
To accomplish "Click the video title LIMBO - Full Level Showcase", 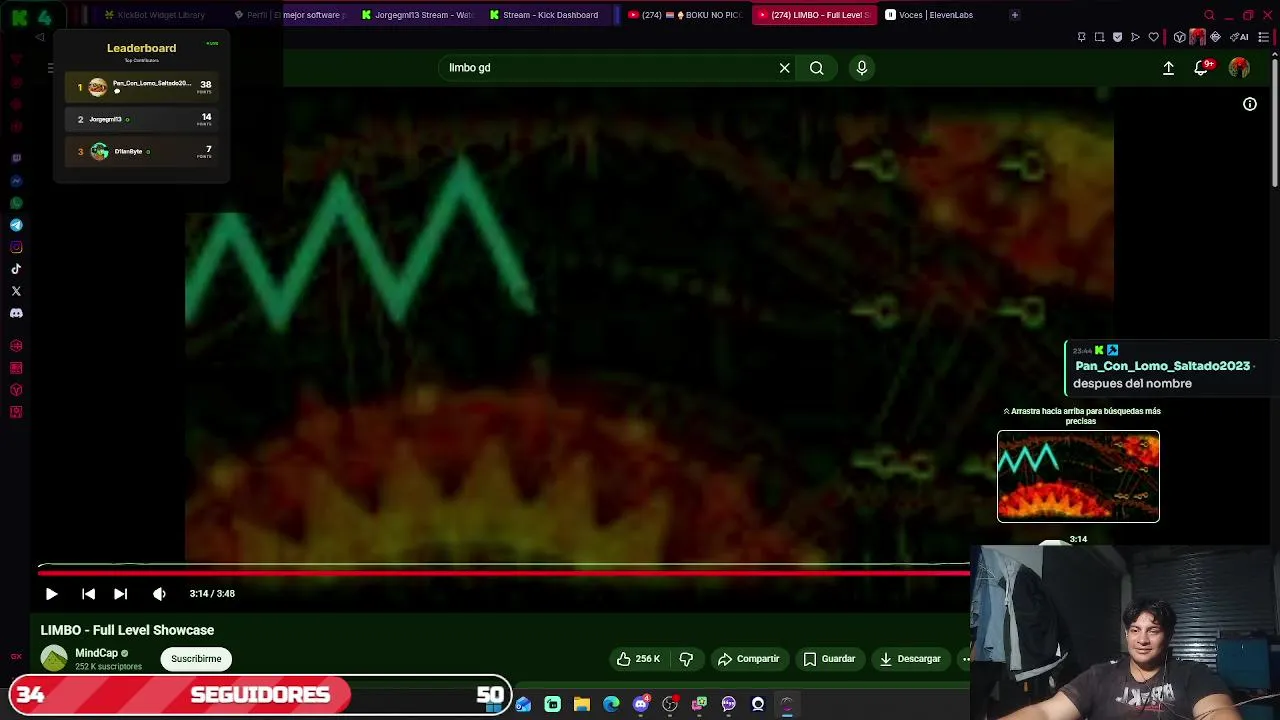I will tap(127, 630).
